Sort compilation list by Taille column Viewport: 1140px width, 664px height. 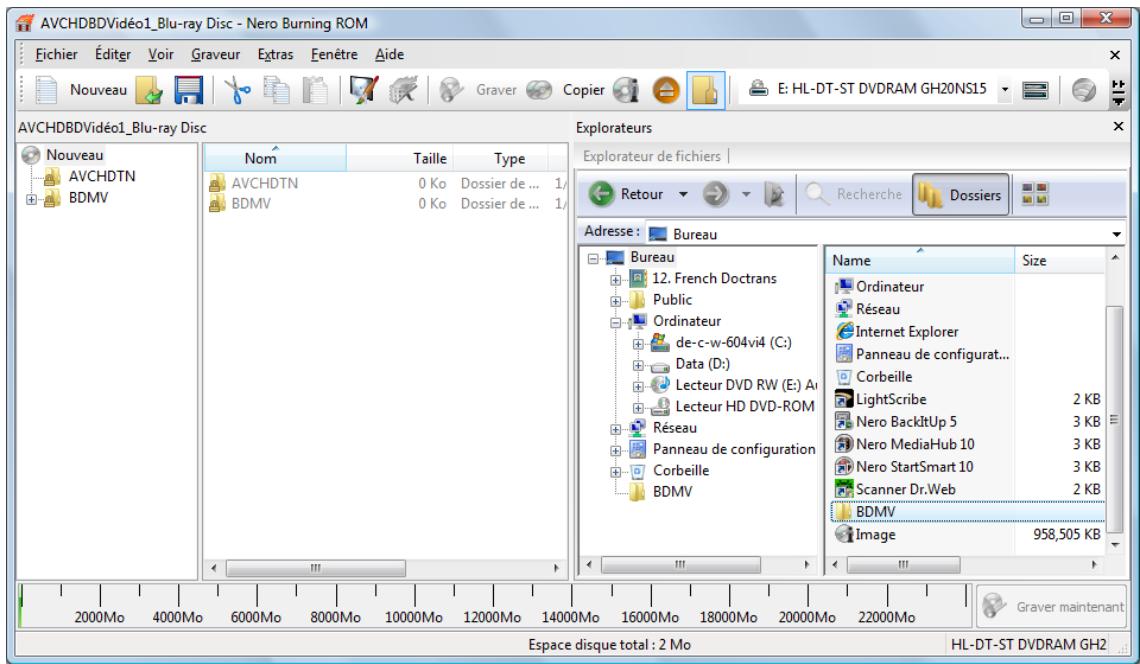tap(399, 158)
